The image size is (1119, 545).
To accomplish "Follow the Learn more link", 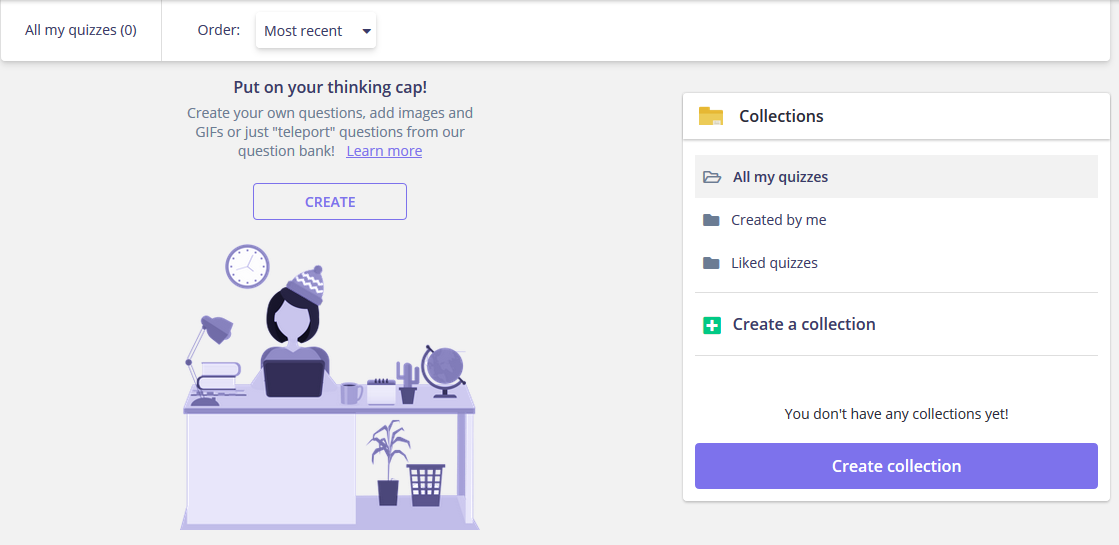I will coord(384,151).
